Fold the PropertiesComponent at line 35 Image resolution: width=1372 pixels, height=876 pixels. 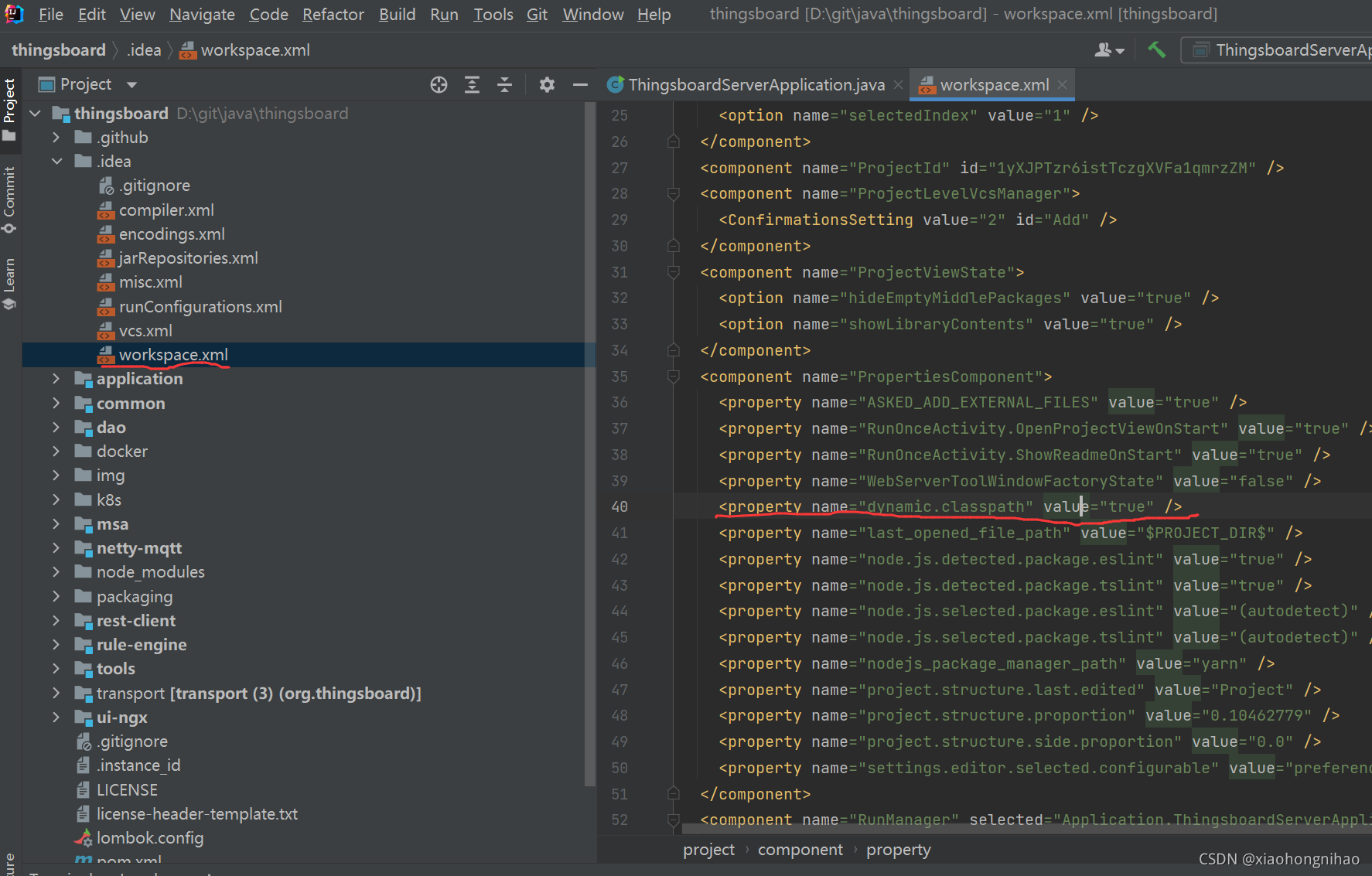click(673, 377)
